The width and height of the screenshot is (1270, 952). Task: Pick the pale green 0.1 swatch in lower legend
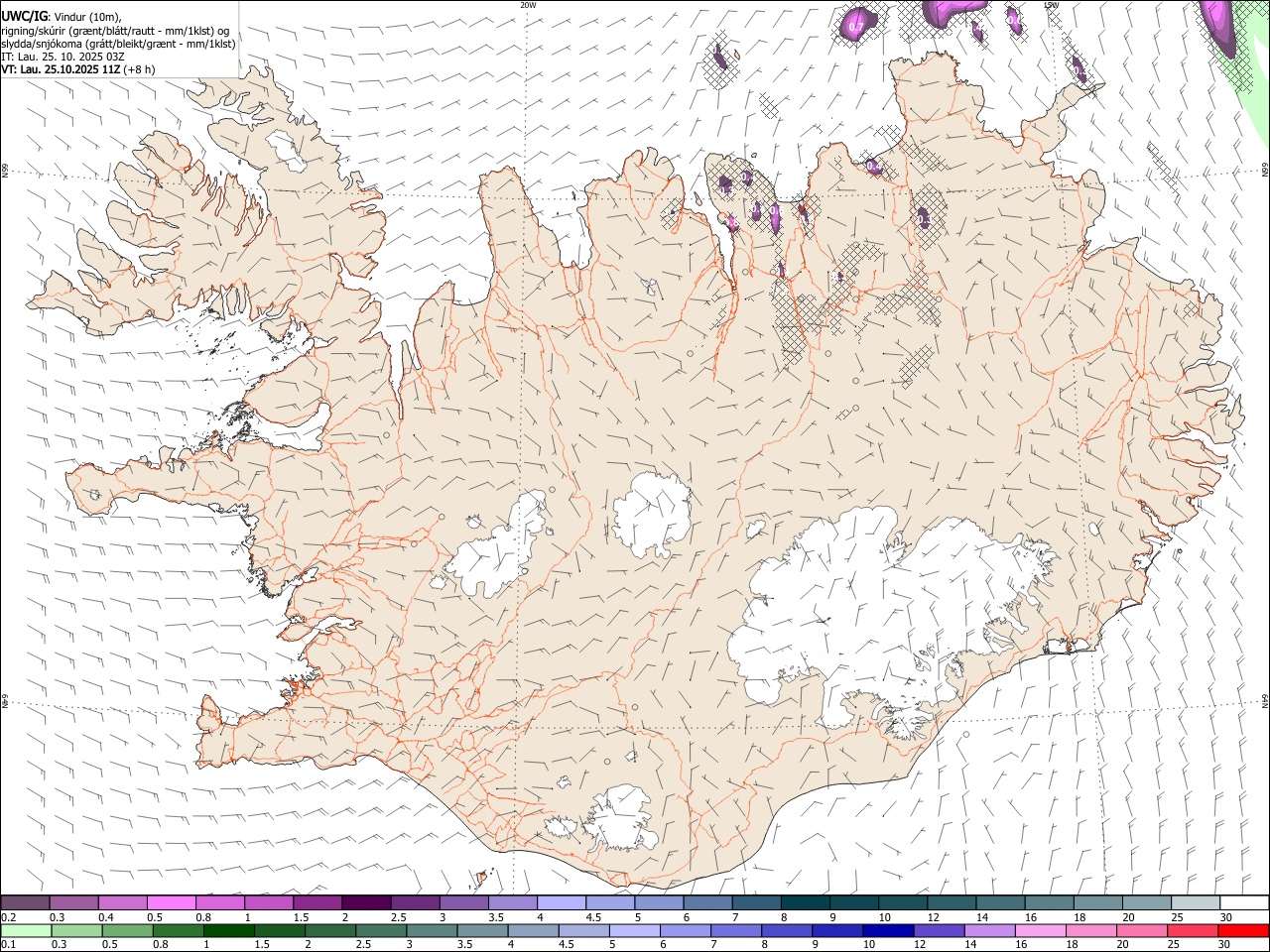(26, 931)
